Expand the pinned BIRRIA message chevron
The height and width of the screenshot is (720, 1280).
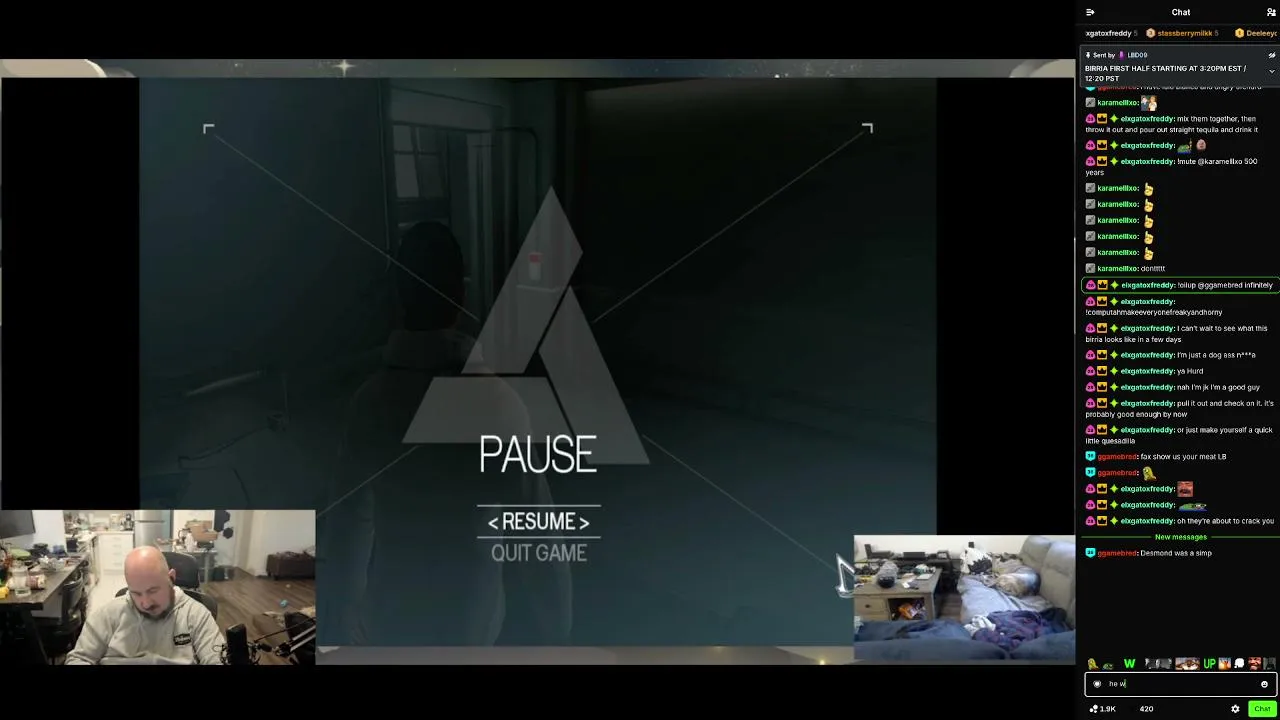[1272, 71]
